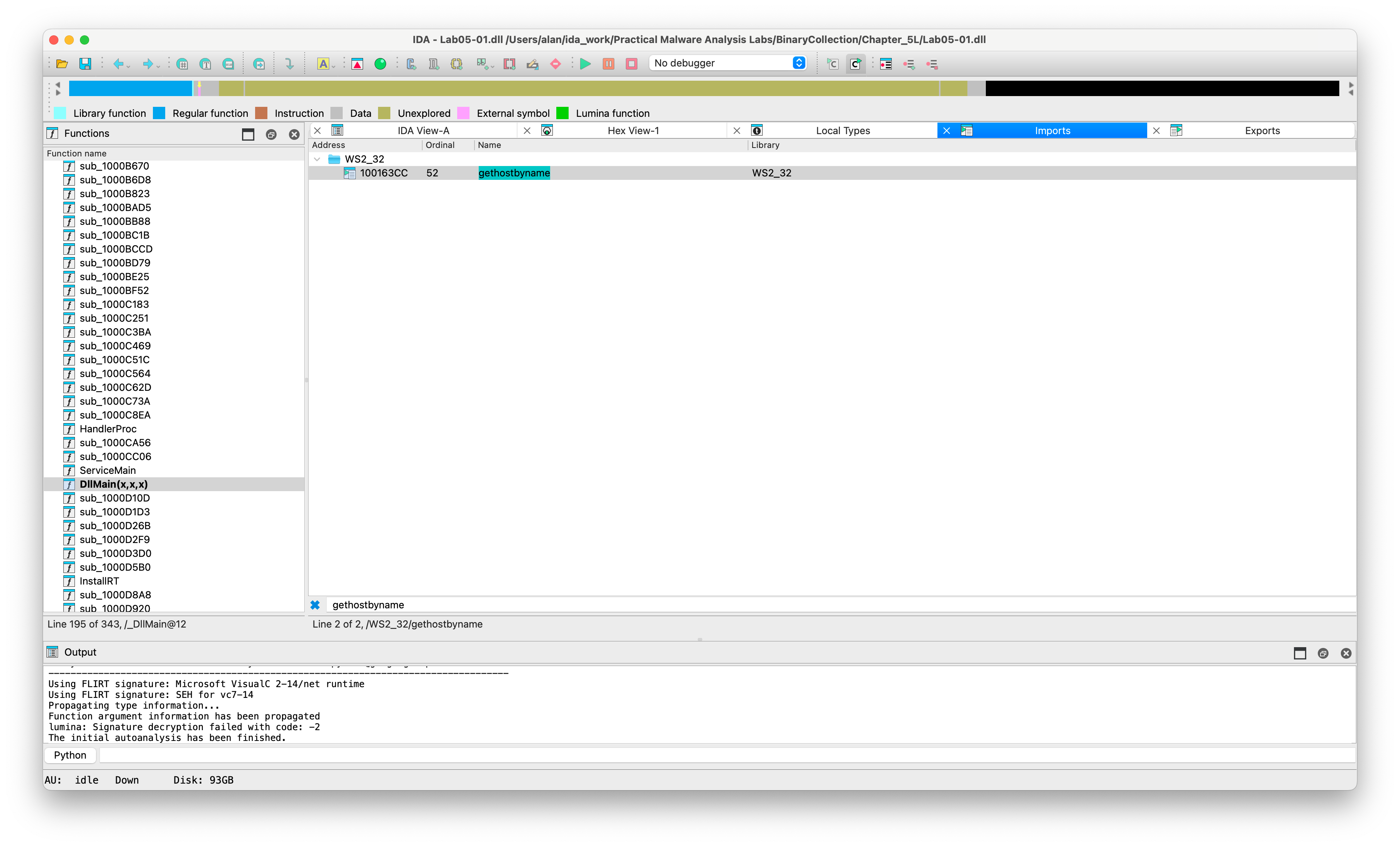
Task: Switch to the IDA View-A tab
Action: click(x=423, y=131)
